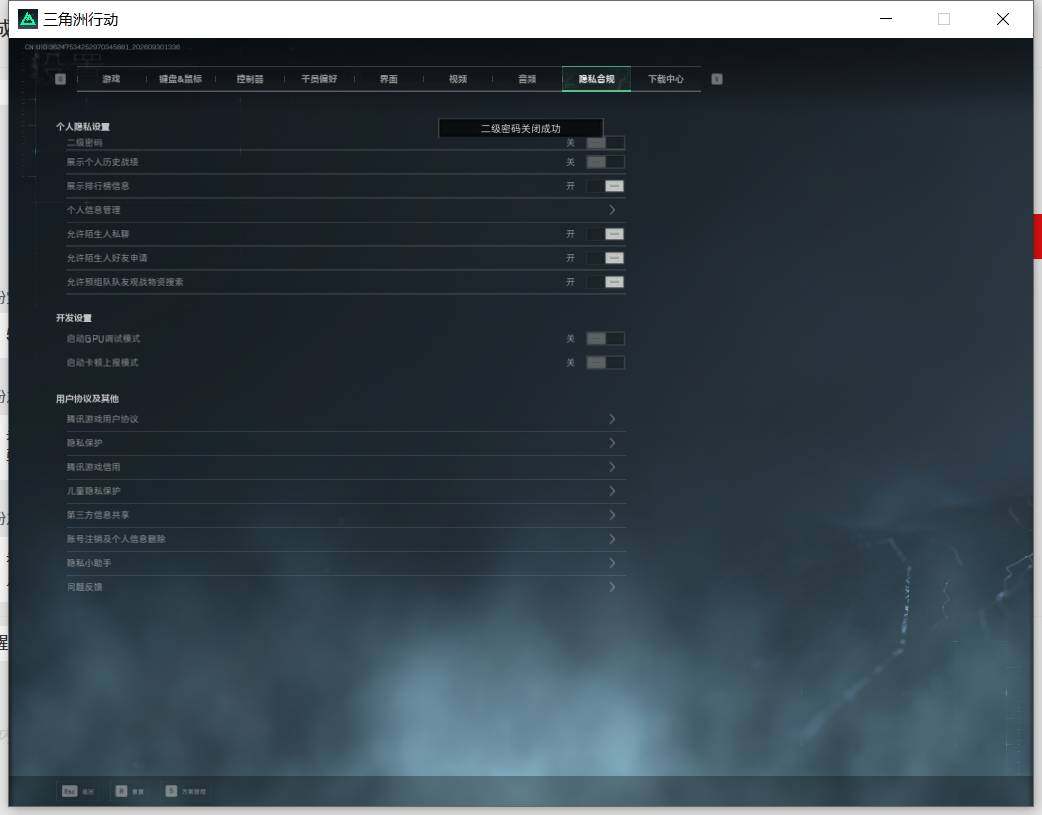This screenshot has width=1042, height=815.
Task: Switch off 允许预组队队友观战物资搜索
Action: point(605,282)
